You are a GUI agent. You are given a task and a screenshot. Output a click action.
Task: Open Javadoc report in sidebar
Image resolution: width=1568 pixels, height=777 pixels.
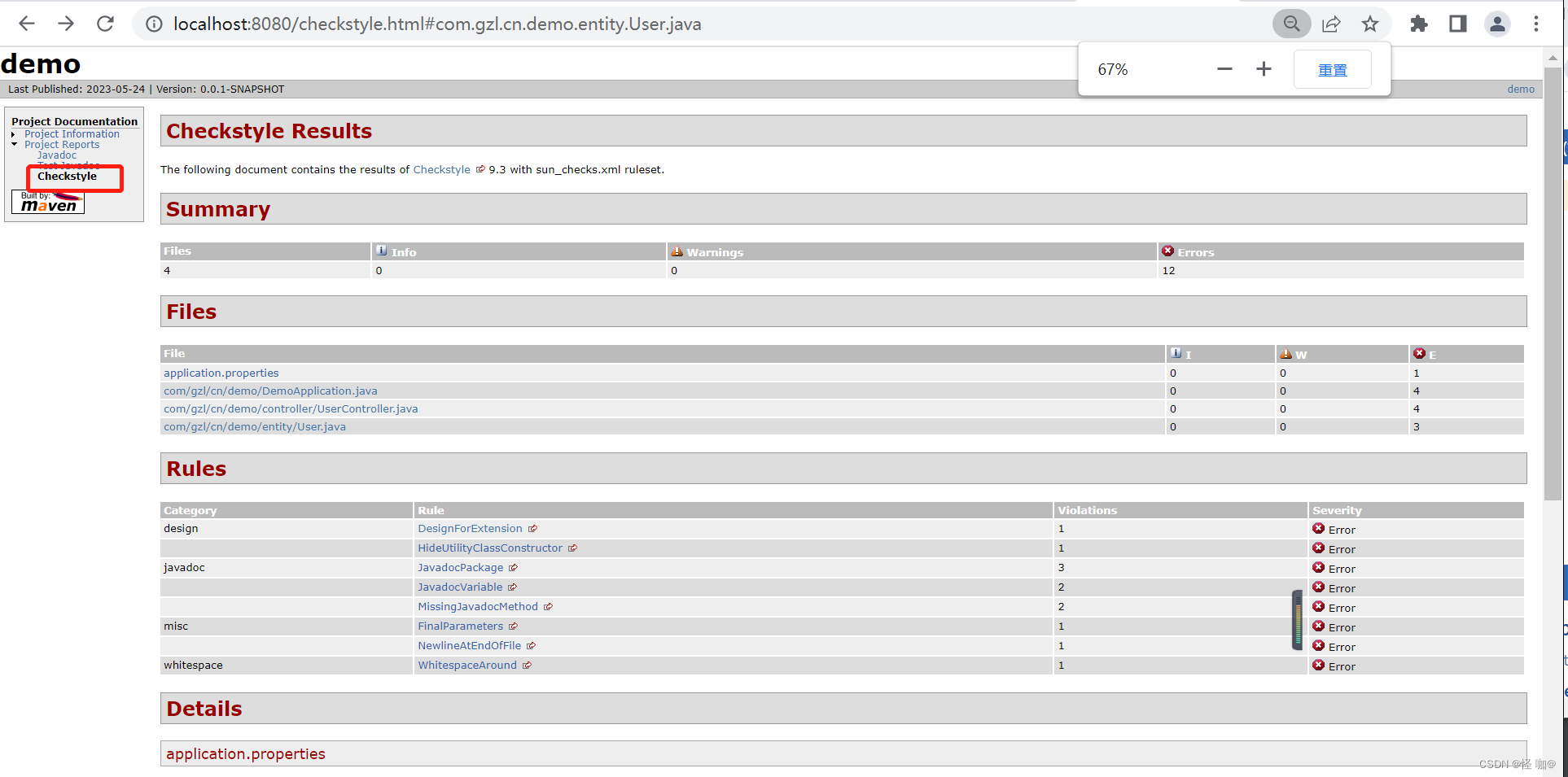(57, 155)
